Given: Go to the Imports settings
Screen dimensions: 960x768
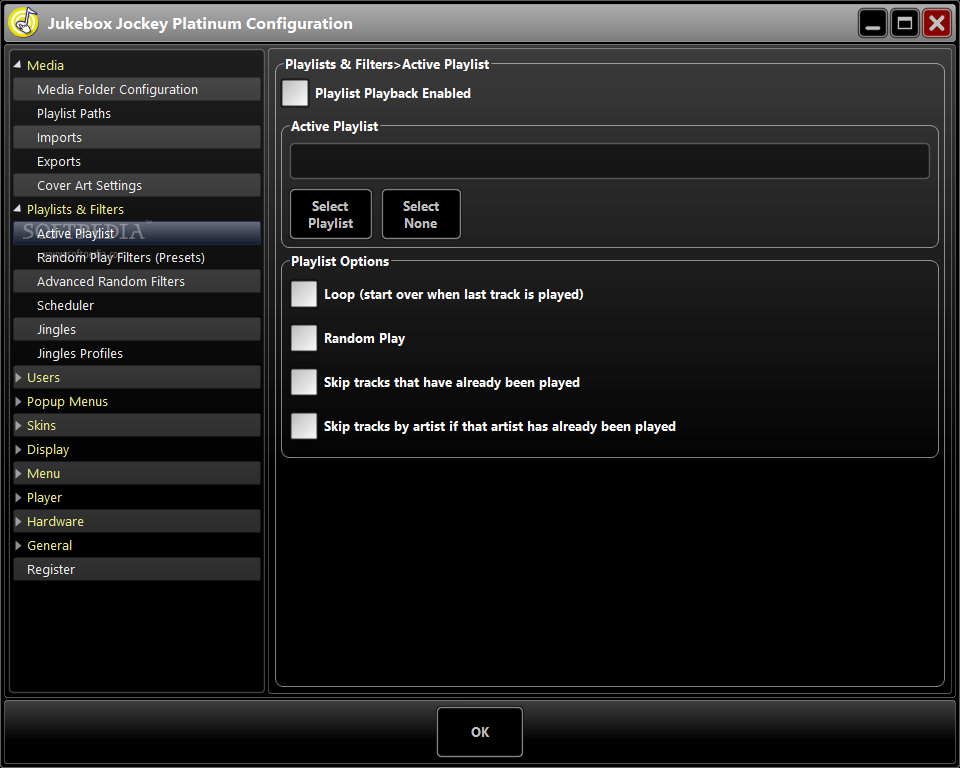Looking at the screenshot, I should [x=137, y=137].
